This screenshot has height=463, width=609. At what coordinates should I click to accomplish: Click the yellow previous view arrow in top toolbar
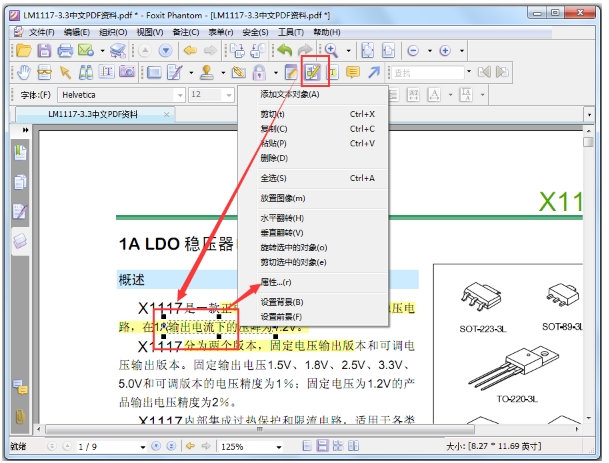(190, 50)
